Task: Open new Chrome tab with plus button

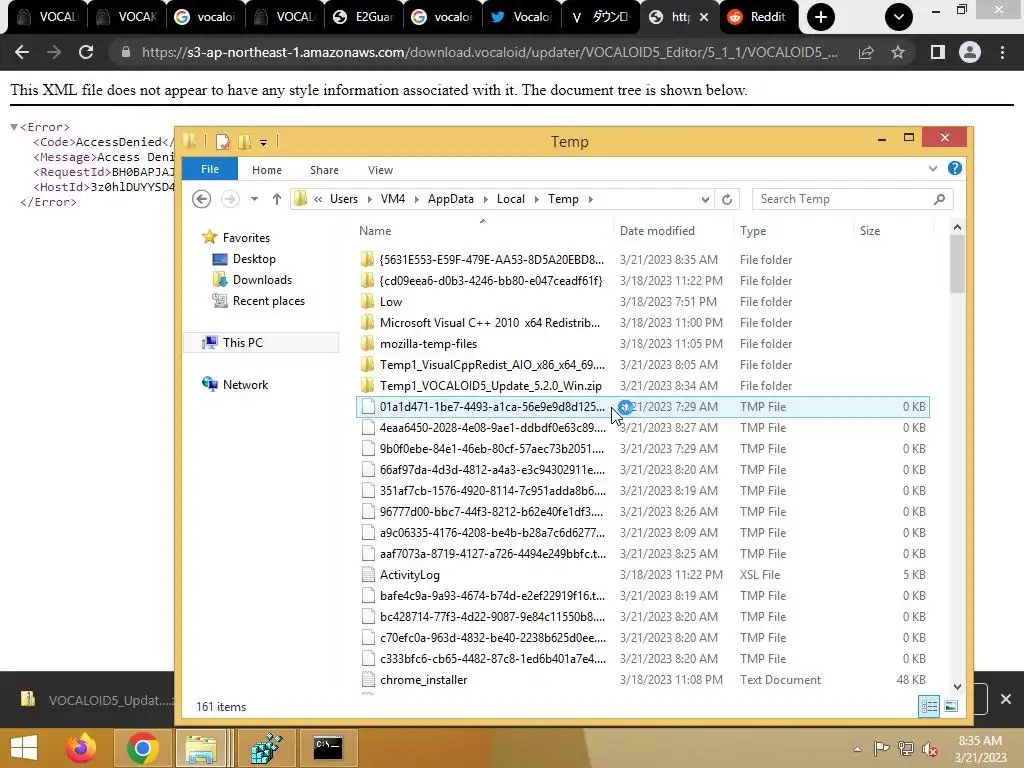Action: [x=821, y=17]
